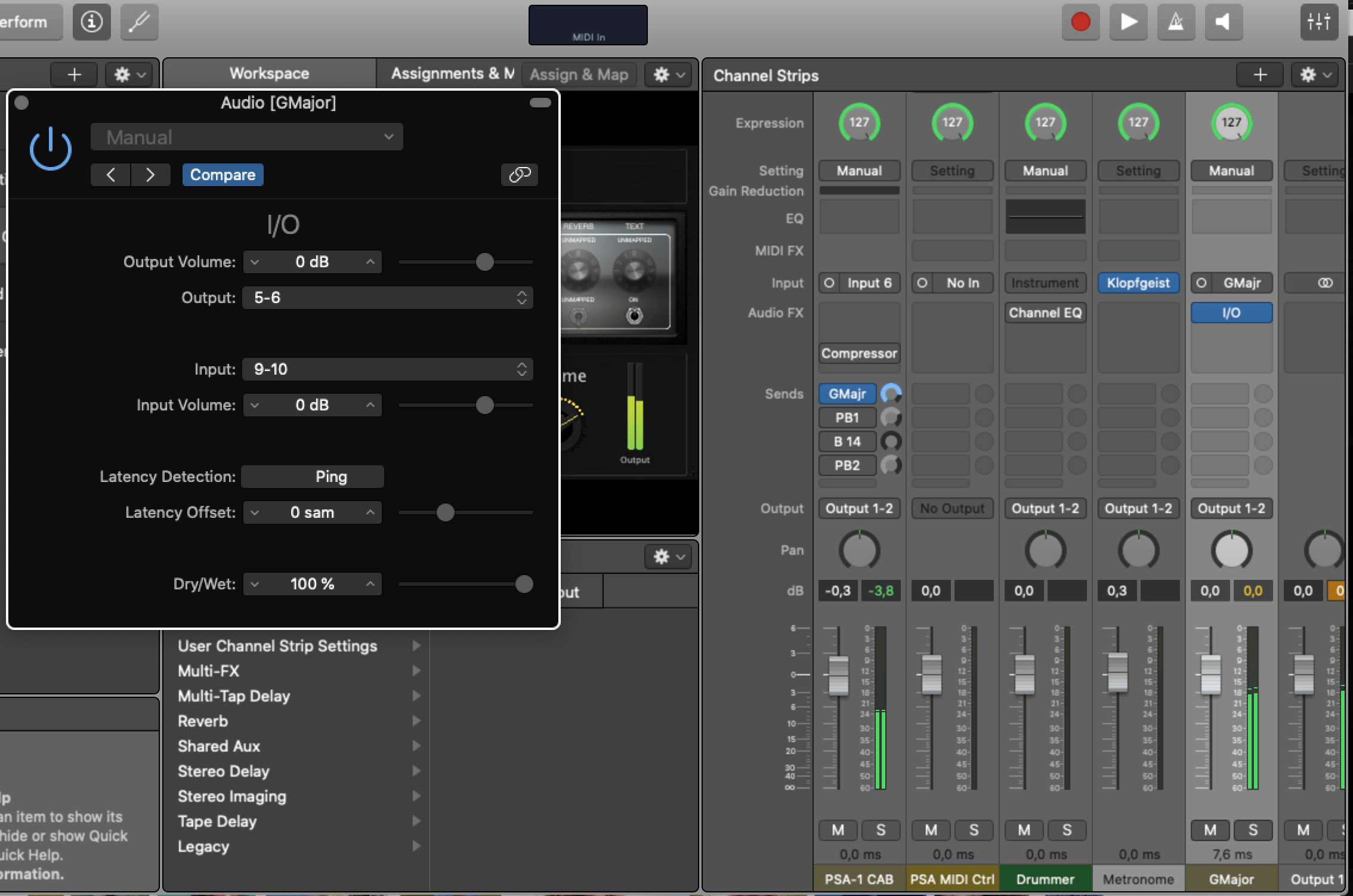Click the info icon near Perform
1353x896 pixels.
91,22
